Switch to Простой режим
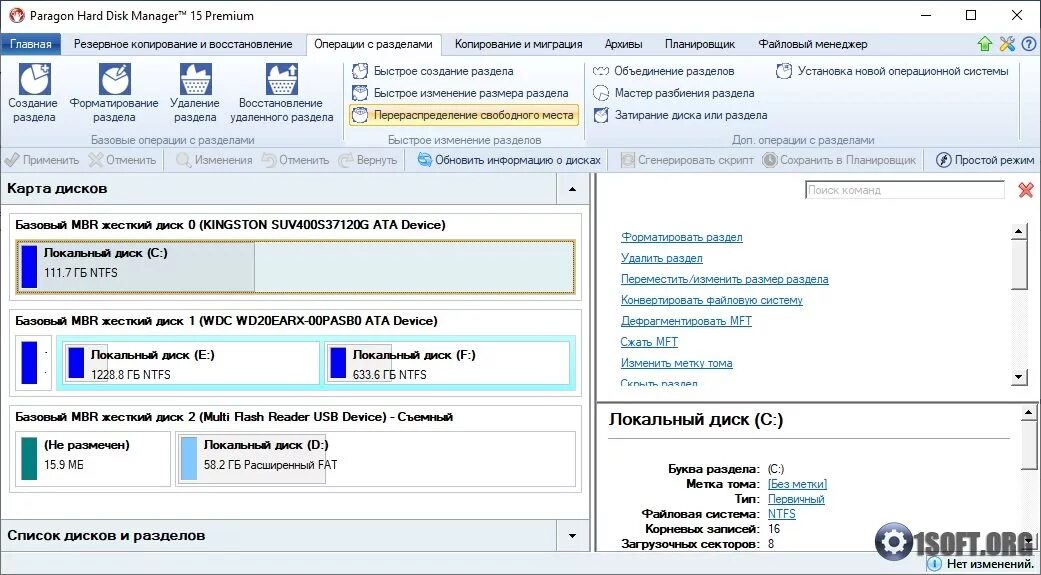The image size is (1041, 575). 985,160
